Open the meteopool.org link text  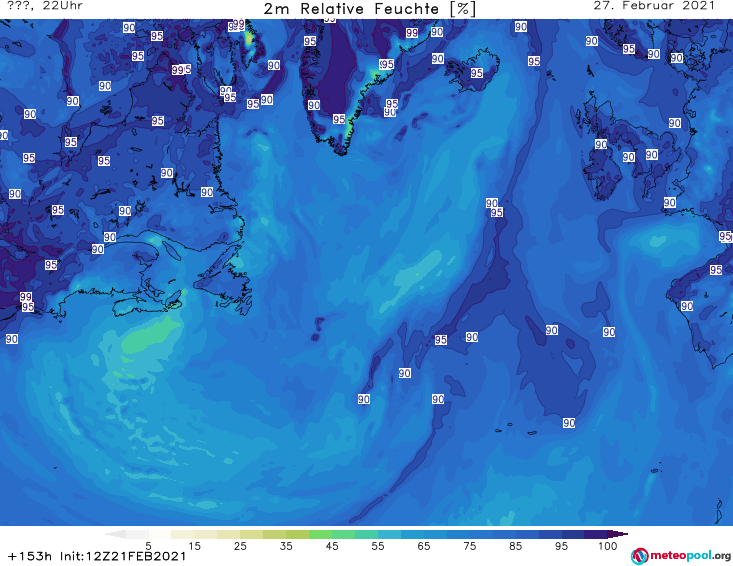(x=690, y=555)
